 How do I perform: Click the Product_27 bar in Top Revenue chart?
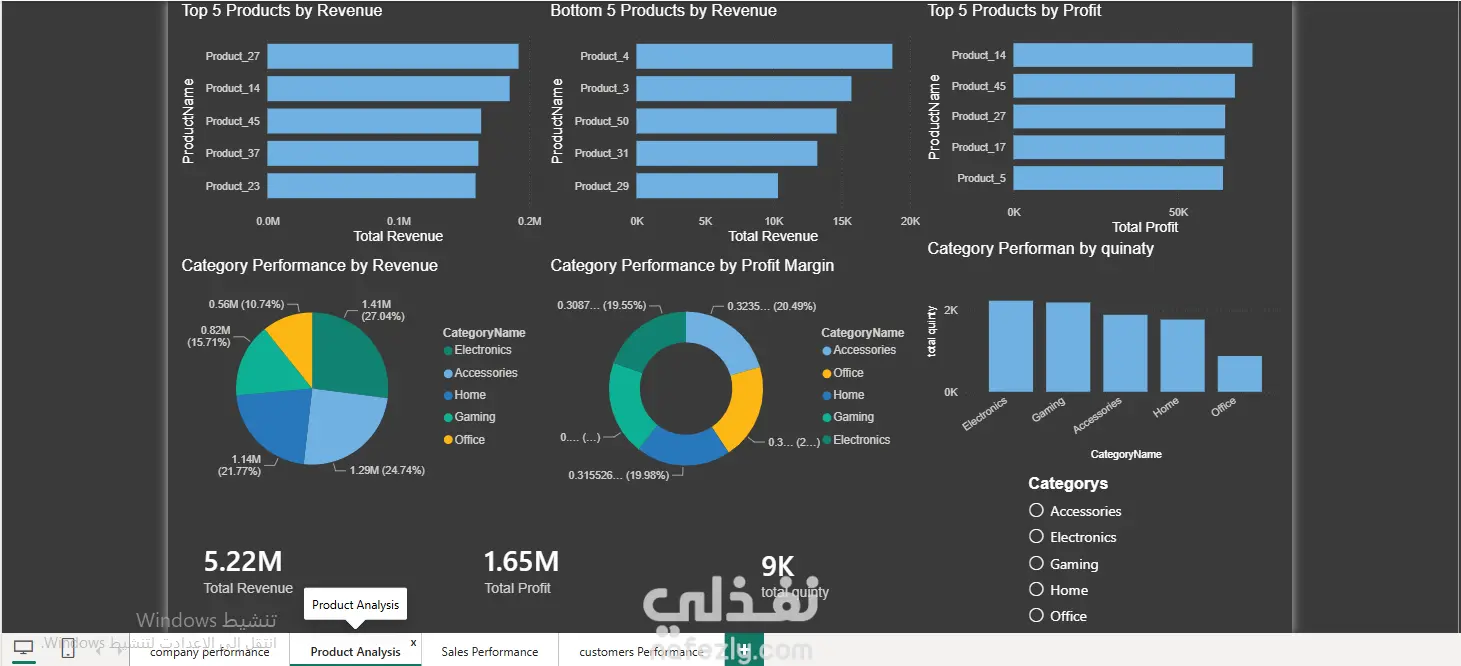393,56
